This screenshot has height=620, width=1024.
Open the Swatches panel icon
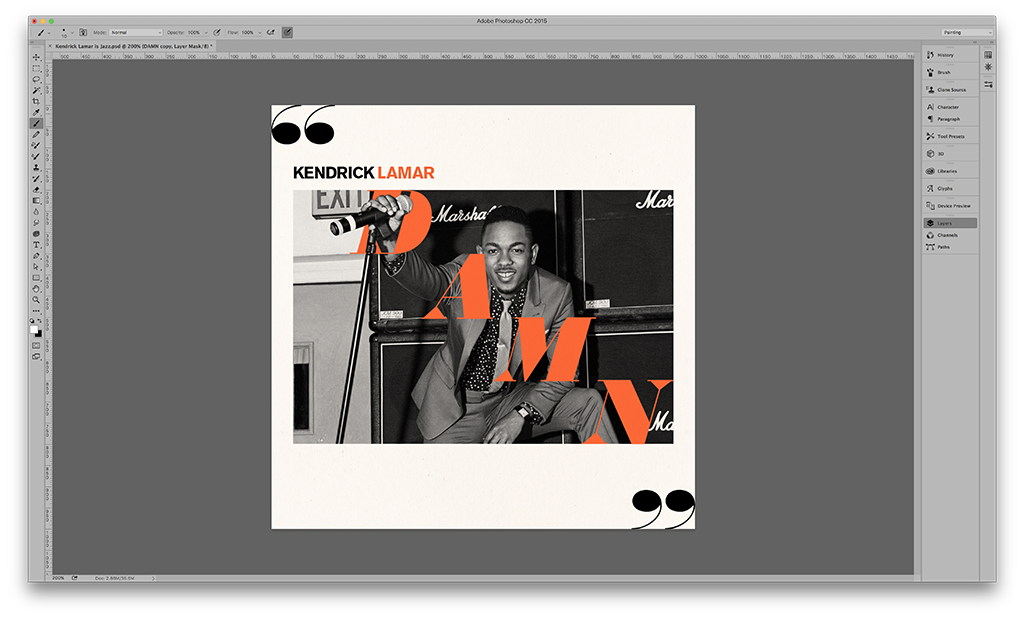pos(988,55)
